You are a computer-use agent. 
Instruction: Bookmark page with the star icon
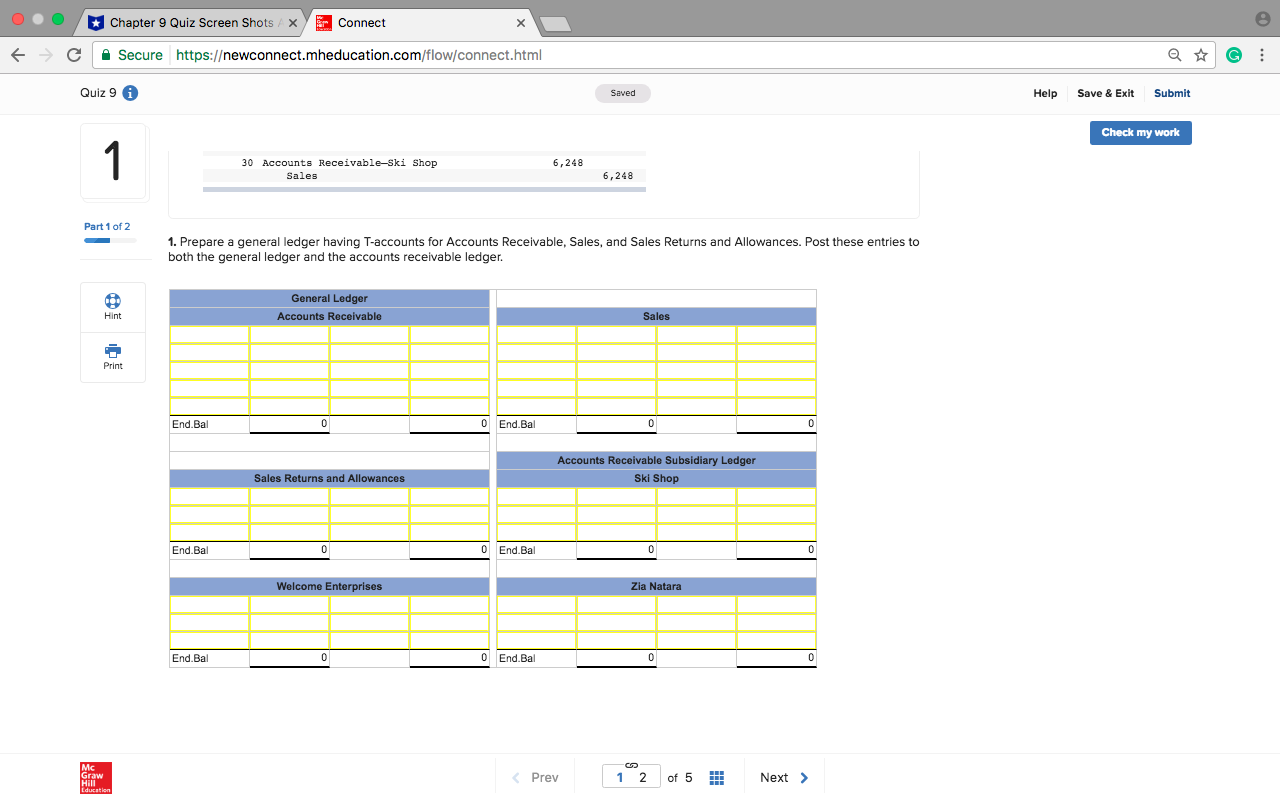(1200, 55)
